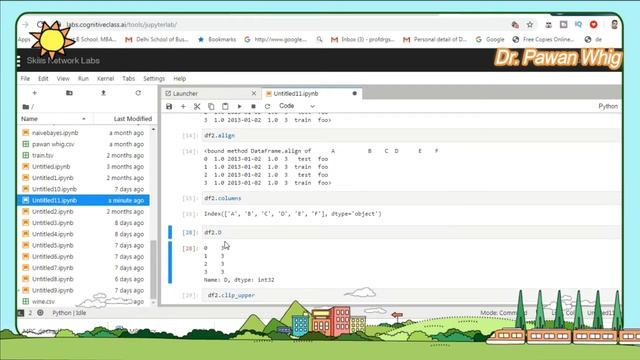Go to the root folder icon
The width and height of the screenshot is (640, 360).
[x=26, y=107]
